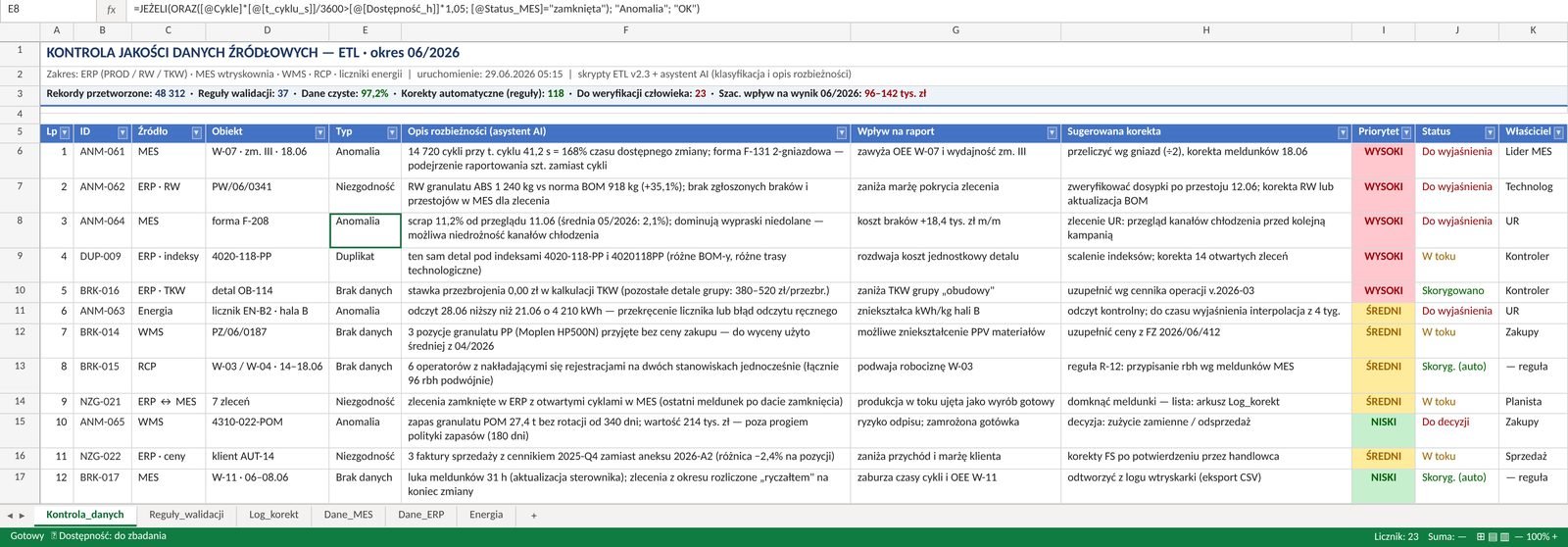Image resolution: width=1568 pixels, height=547 pixels.
Task: Switch to Page Break Preview icon
Action: click(1506, 537)
